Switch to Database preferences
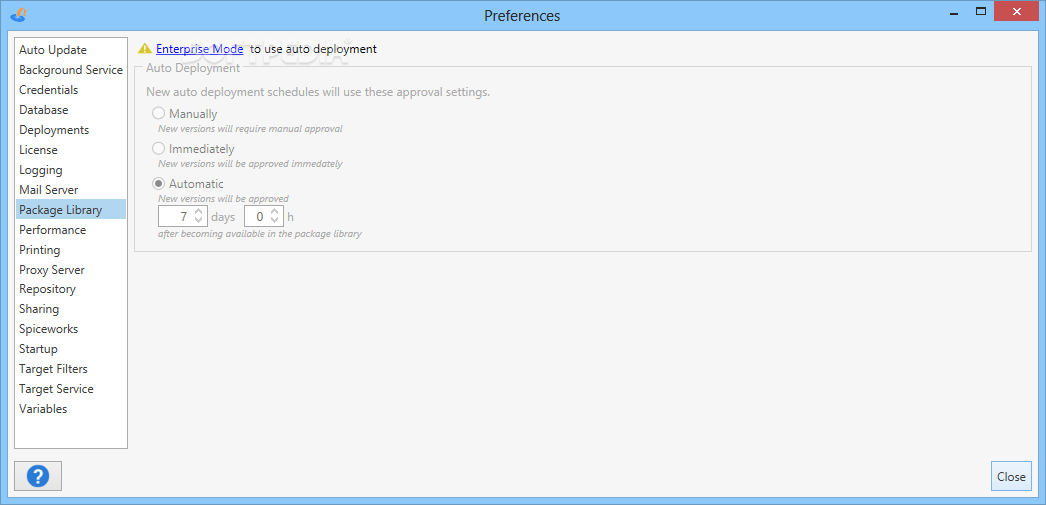Image resolution: width=1046 pixels, height=505 pixels. [x=71, y=110]
